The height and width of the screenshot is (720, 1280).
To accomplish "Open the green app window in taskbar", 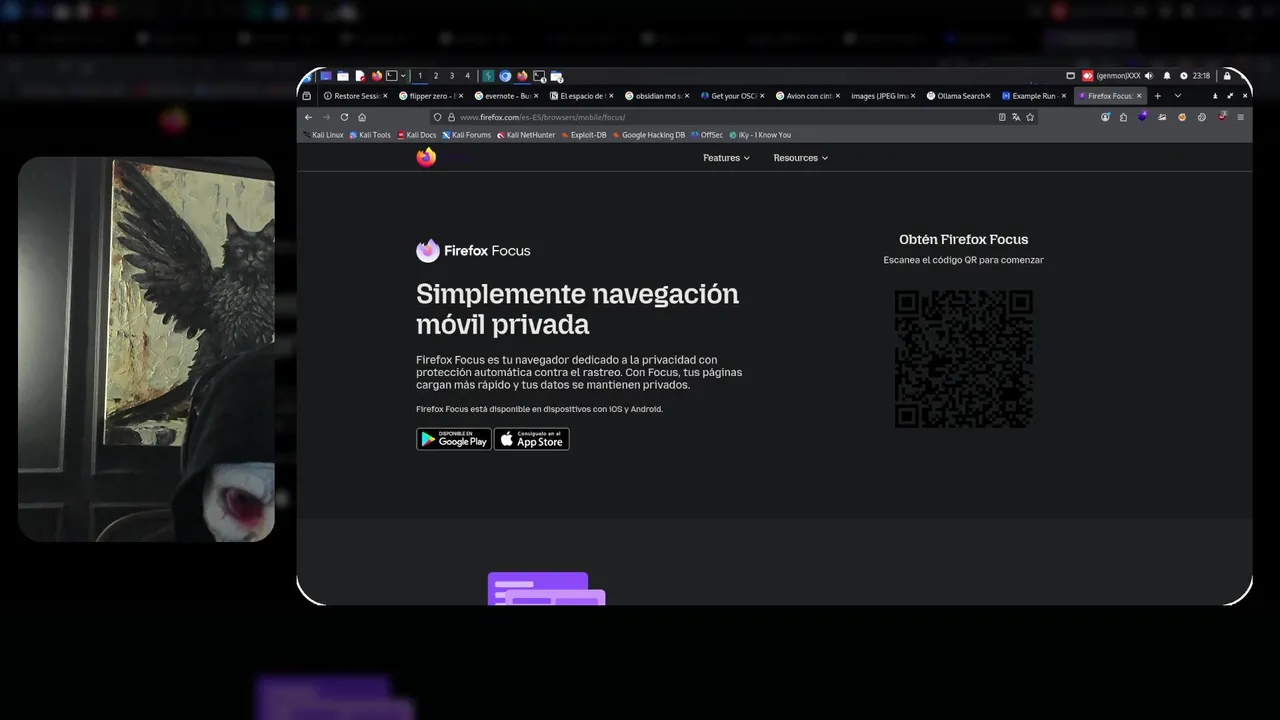I will click(x=488, y=76).
